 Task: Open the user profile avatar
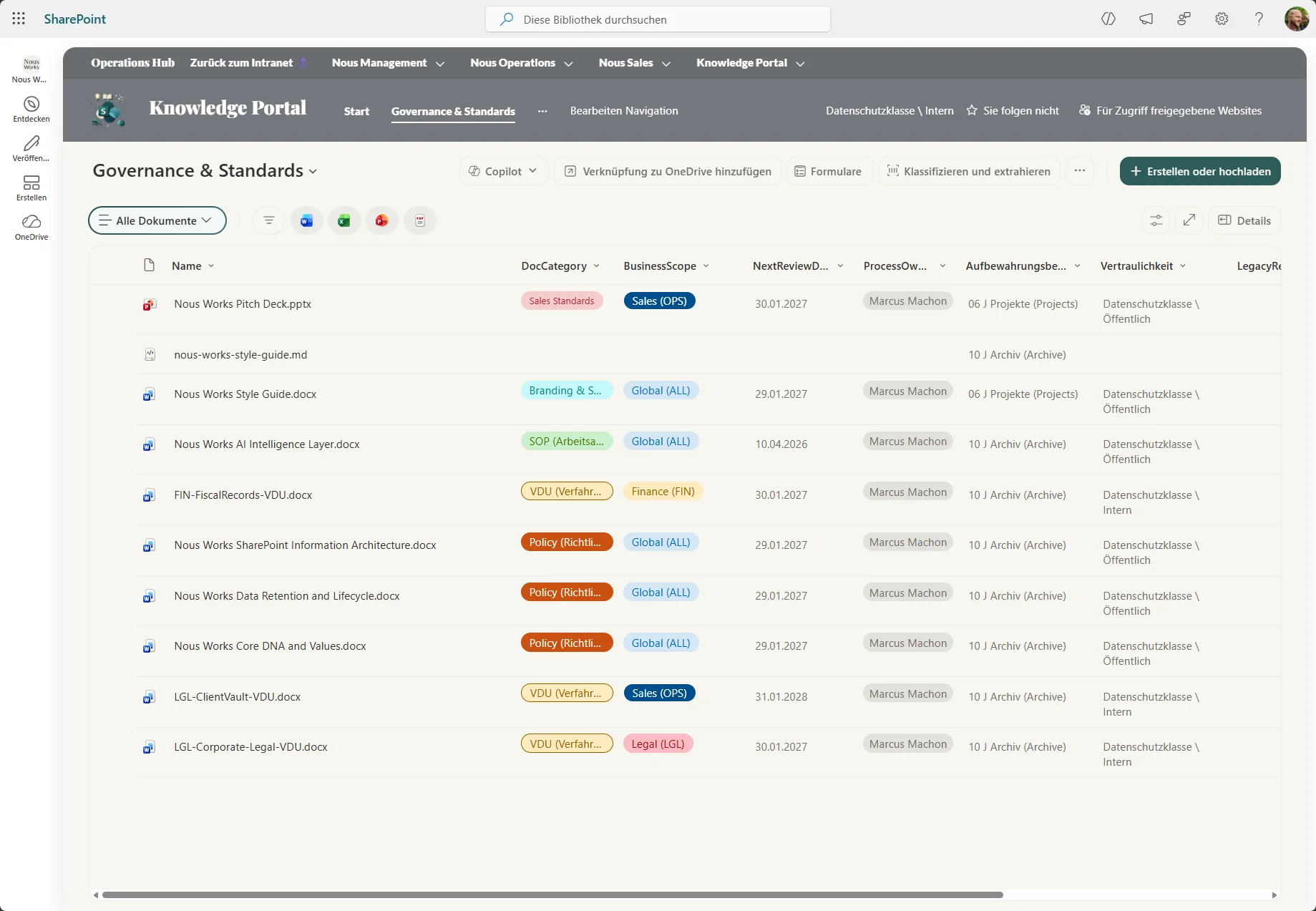point(1297,19)
